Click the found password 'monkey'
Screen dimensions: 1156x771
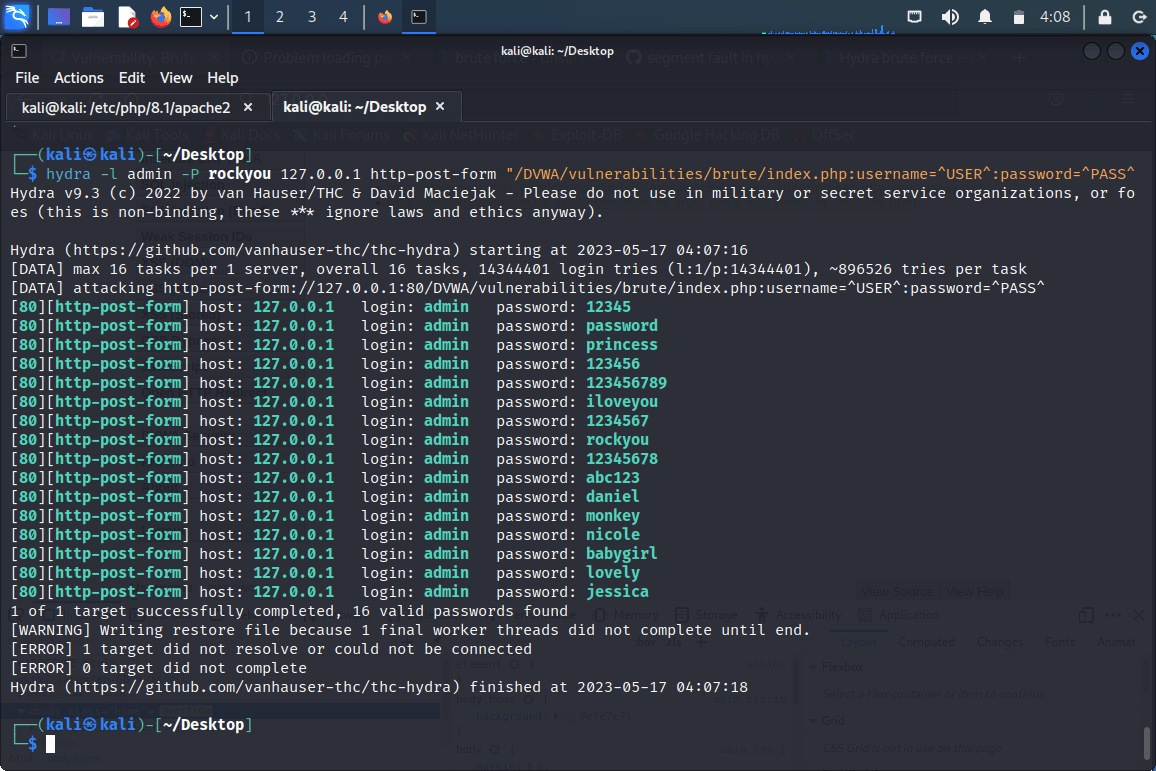pyautogui.click(x=613, y=516)
